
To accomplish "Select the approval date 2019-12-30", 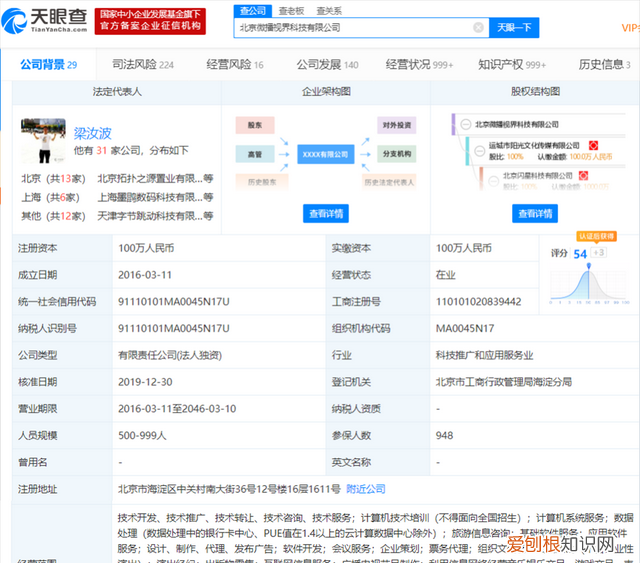I will 145,382.
